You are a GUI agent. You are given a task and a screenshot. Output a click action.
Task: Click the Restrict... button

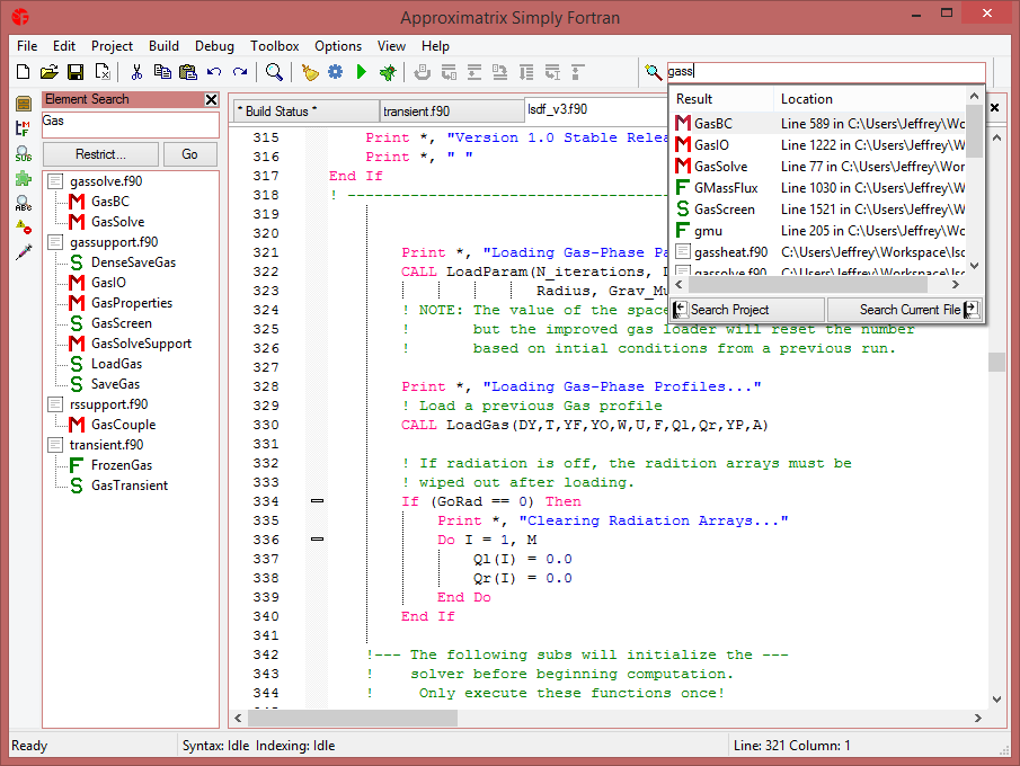pos(100,154)
